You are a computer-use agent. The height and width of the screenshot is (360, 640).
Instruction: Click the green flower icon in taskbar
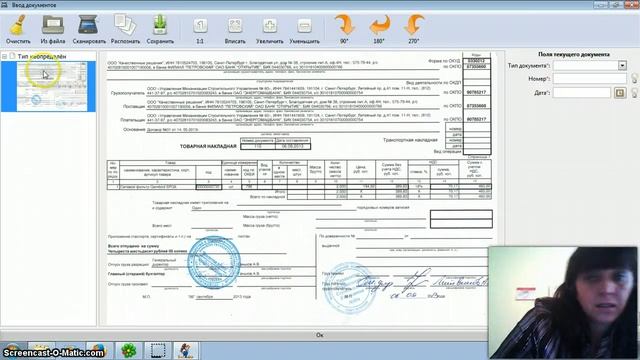coord(129,351)
